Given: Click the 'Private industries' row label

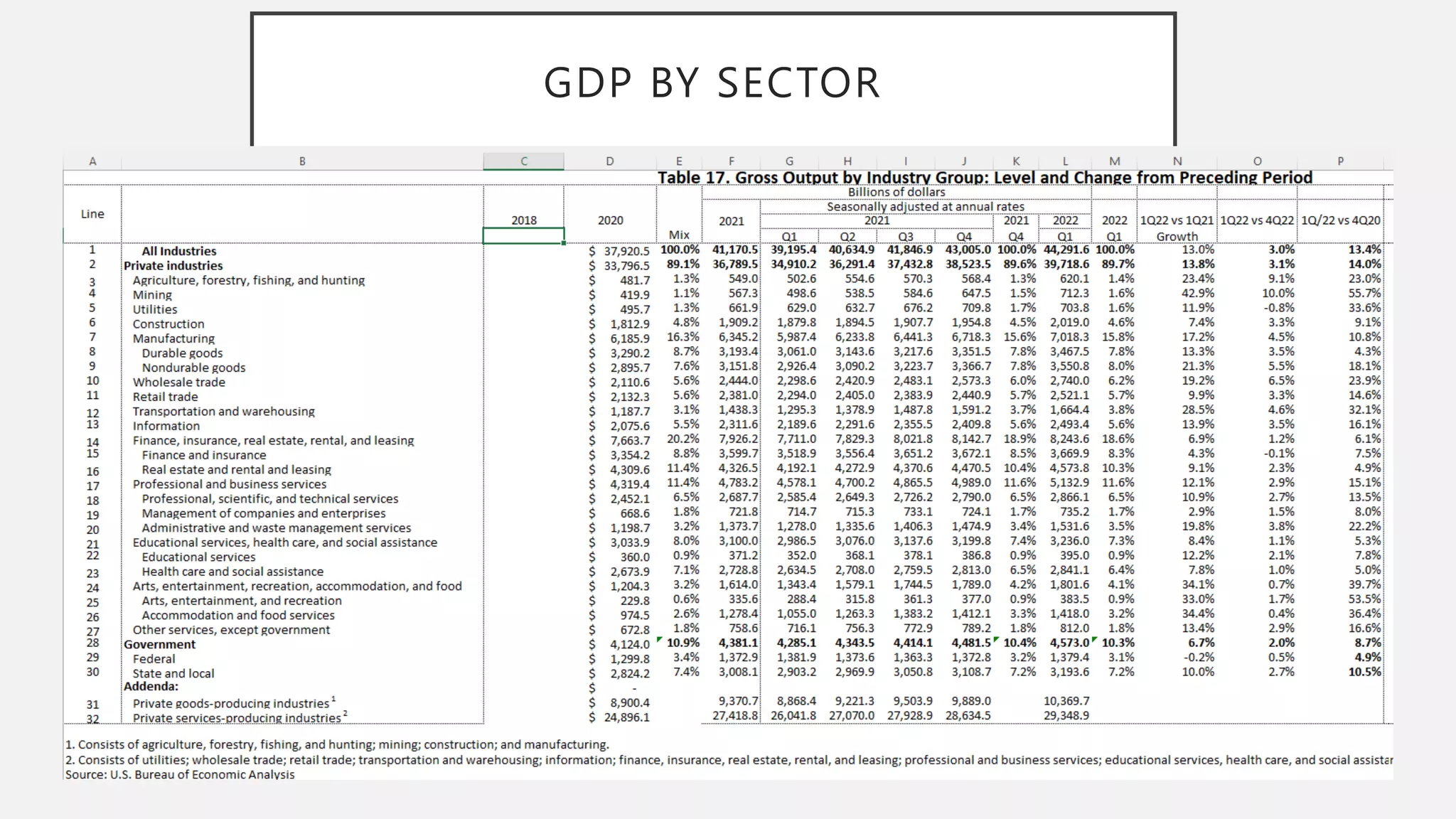Looking at the screenshot, I should (173, 266).
